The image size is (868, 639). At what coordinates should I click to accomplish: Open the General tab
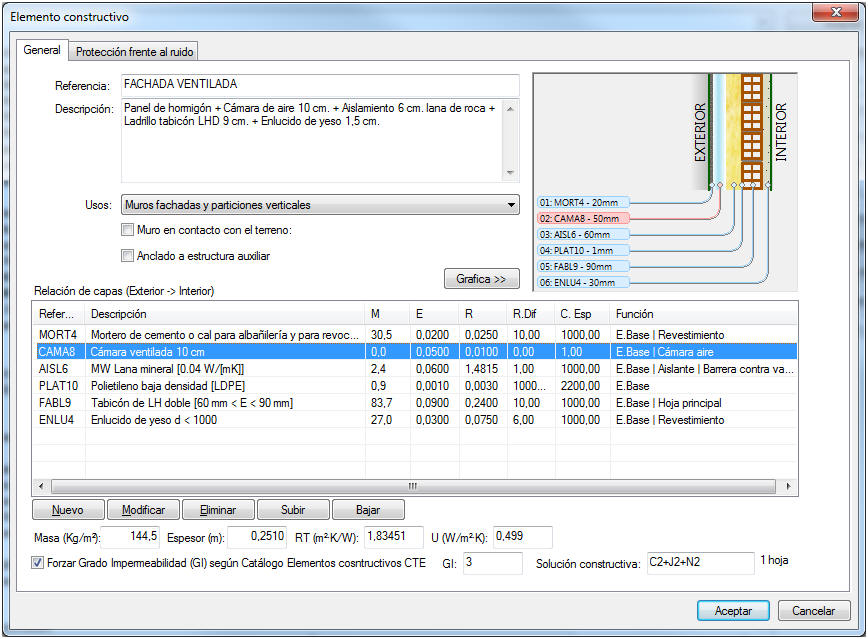click(42, 50)
